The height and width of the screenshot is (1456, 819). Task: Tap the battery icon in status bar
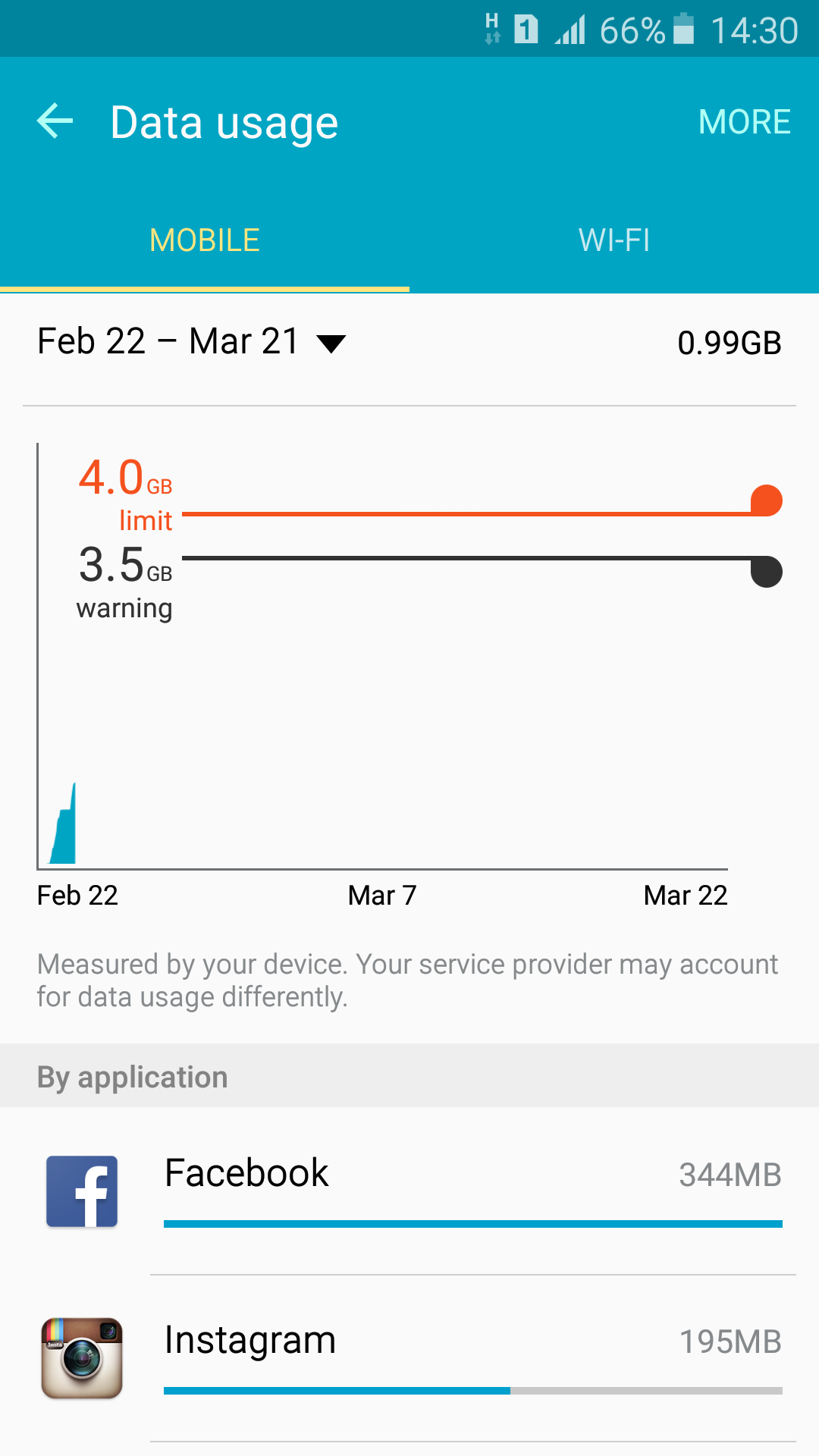683,30
